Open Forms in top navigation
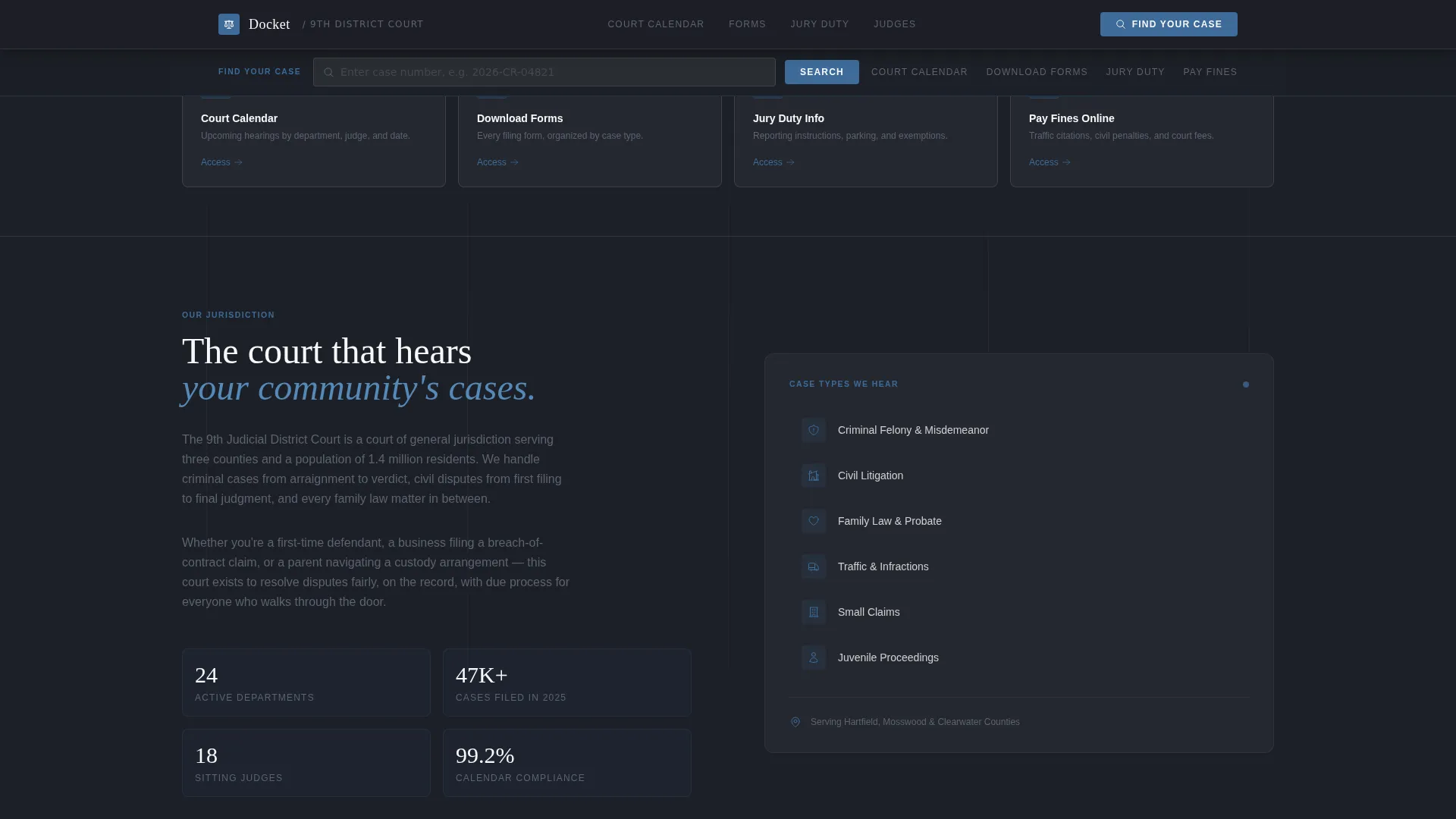This screenshot has height=819, width=1456. [x=747, y=24]
